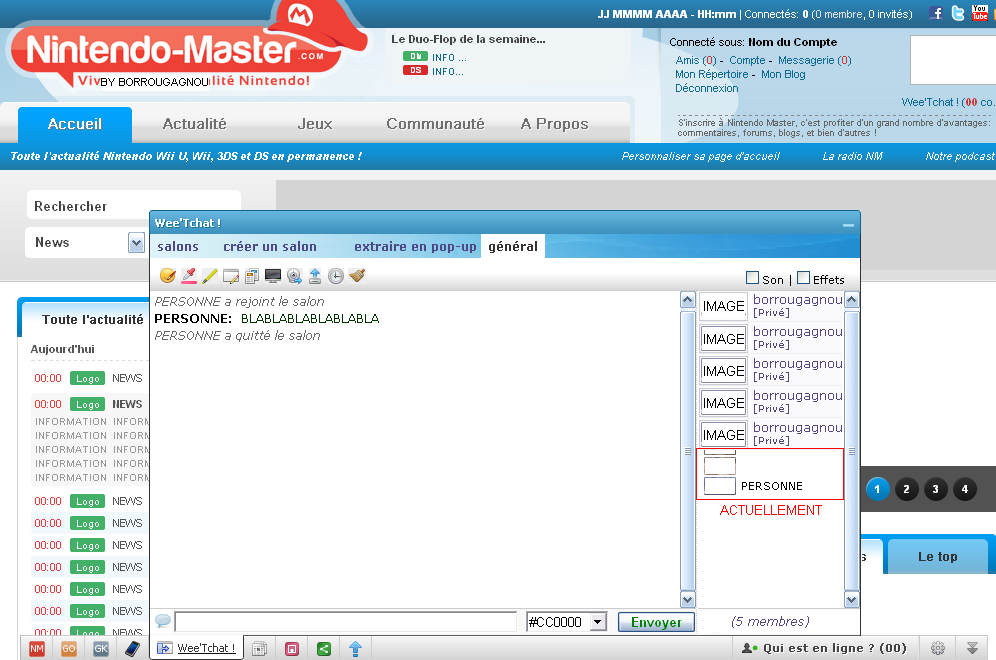The width and height of the screenshot is (996, 660).
Task: Click in the chat message input field
Action: 346,622
